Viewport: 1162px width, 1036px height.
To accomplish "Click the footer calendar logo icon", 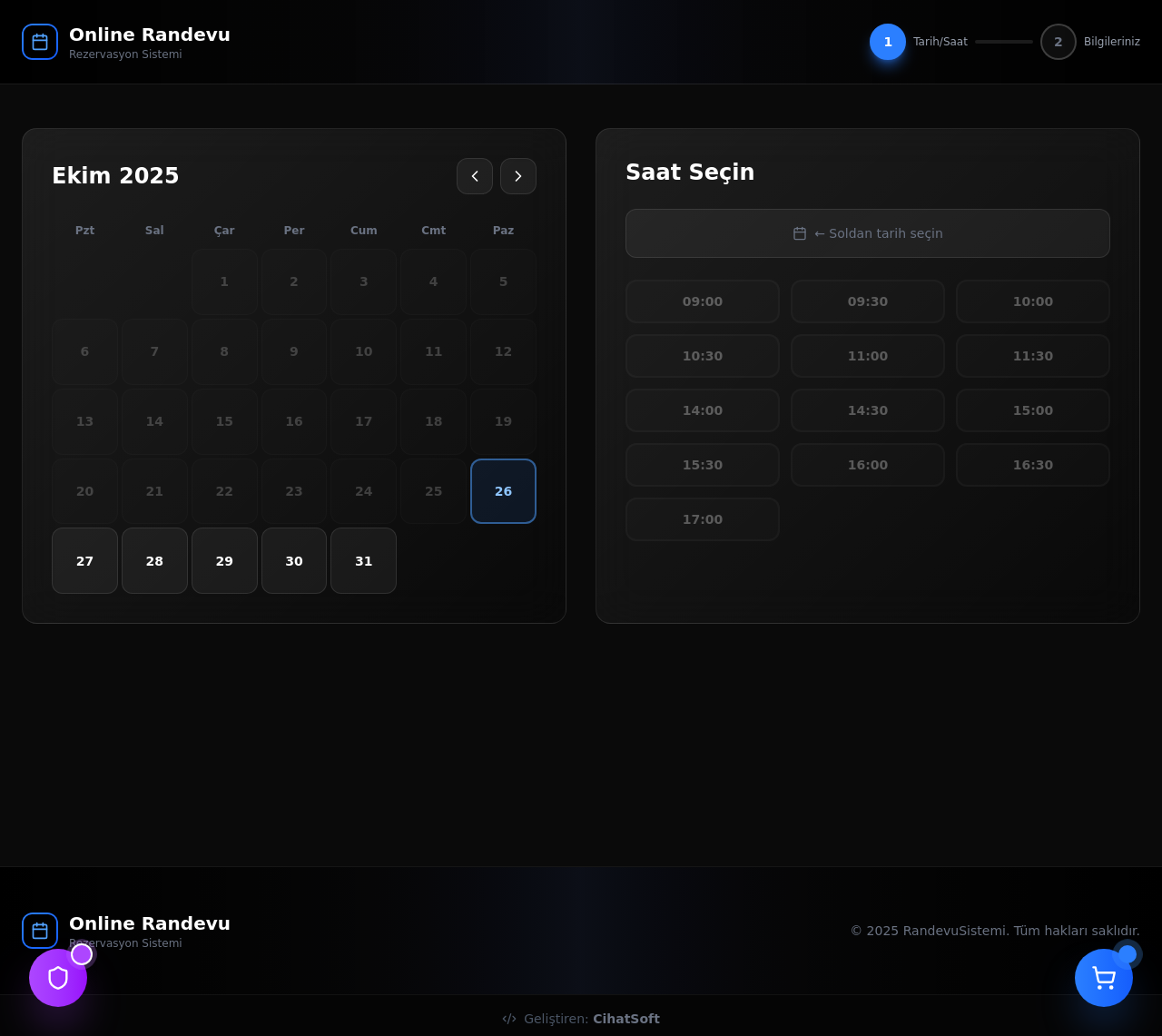I will (40, 931).
